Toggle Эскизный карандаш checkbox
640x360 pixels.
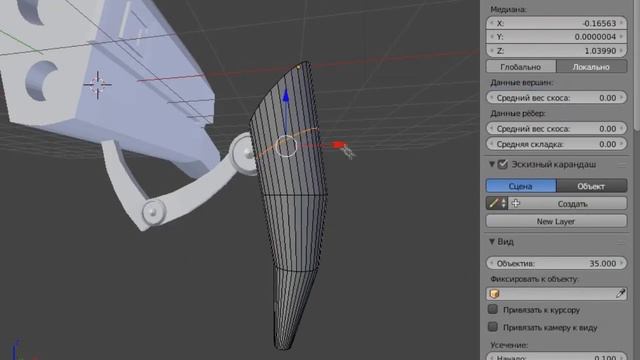point(502,164)
